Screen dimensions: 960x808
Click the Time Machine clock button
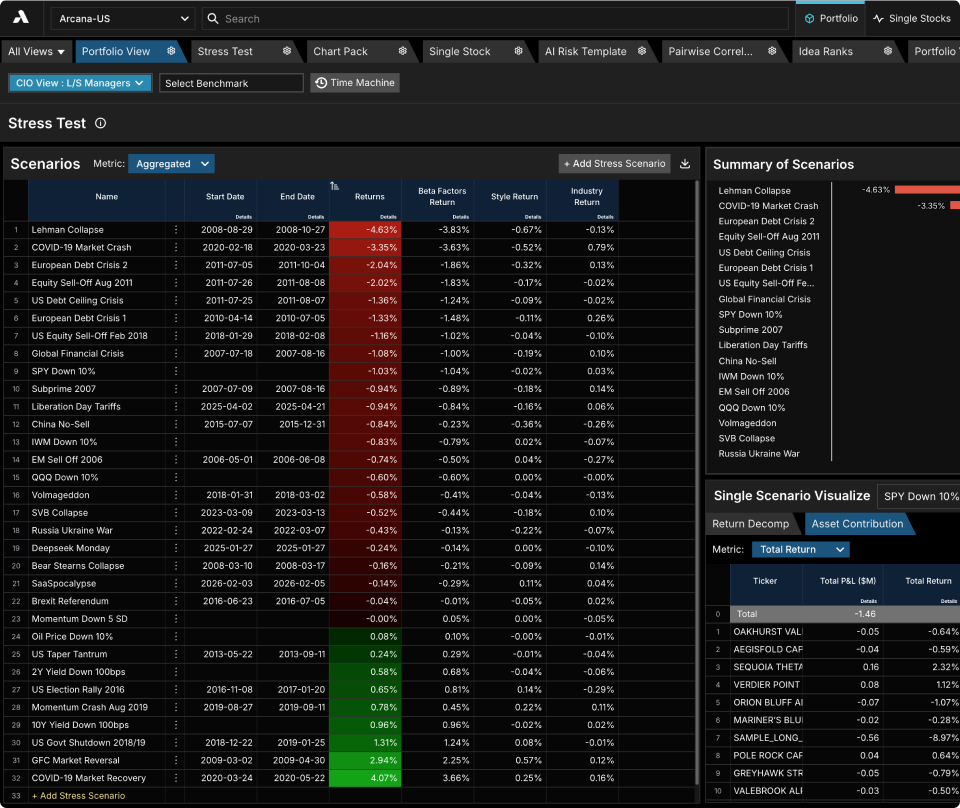(x=355, y=83)
